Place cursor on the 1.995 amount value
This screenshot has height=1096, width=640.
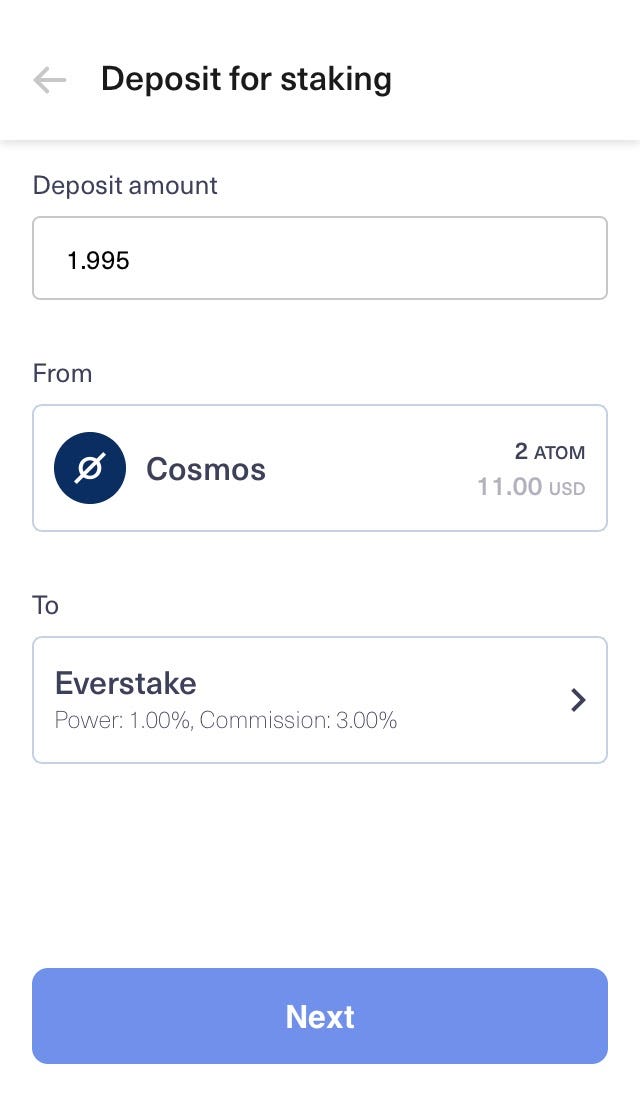[x=98, y=261]
